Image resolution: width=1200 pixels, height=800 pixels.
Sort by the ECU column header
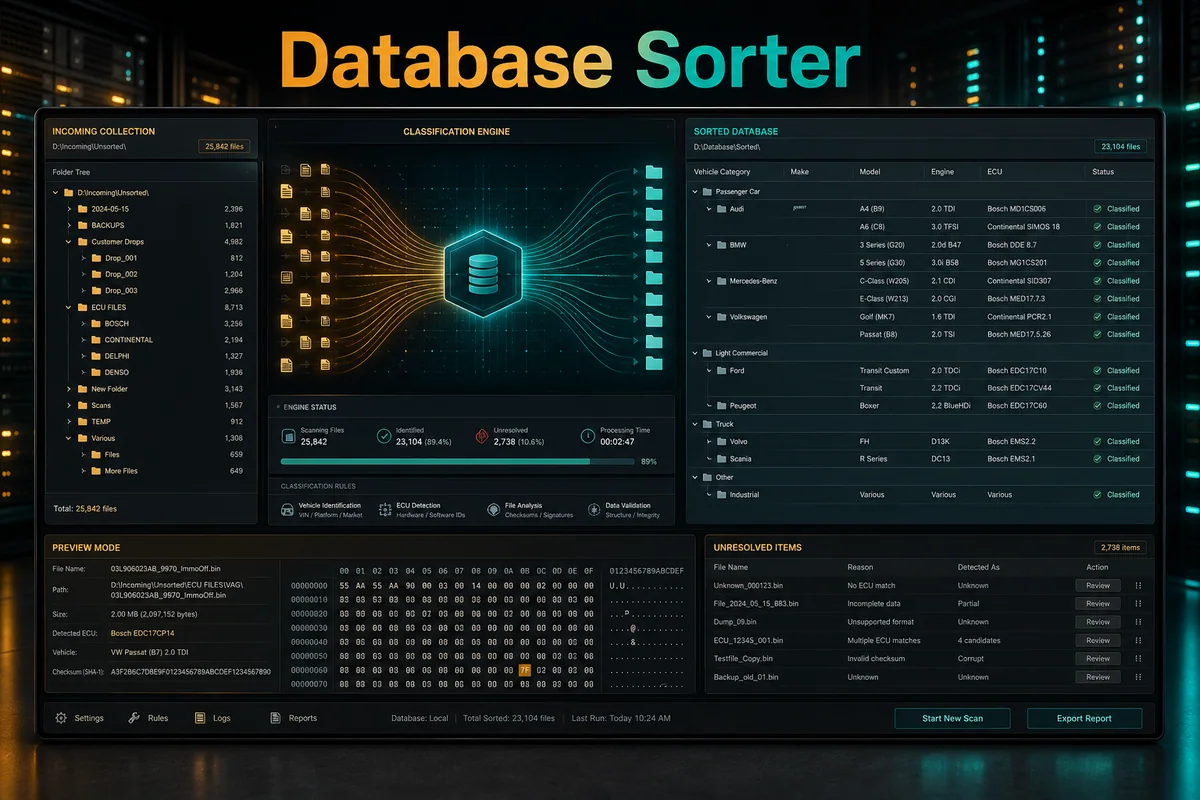[x=994, y=172]
